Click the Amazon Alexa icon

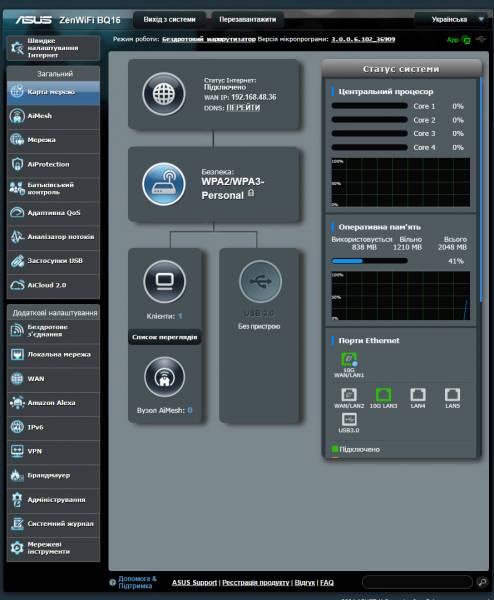click(x=17, y=403)
